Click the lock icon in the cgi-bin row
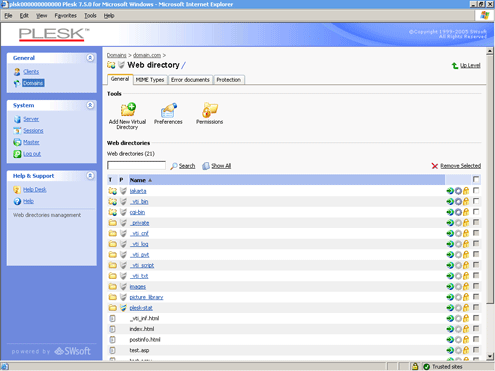Screen dimensions: 495x371 click(466, 212)
